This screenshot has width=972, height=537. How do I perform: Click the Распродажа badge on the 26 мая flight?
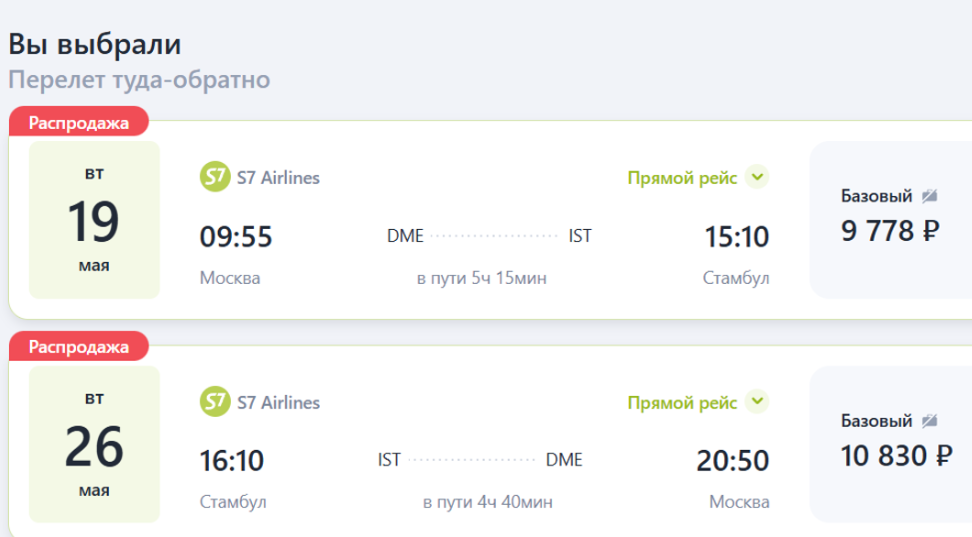point(79,347)
